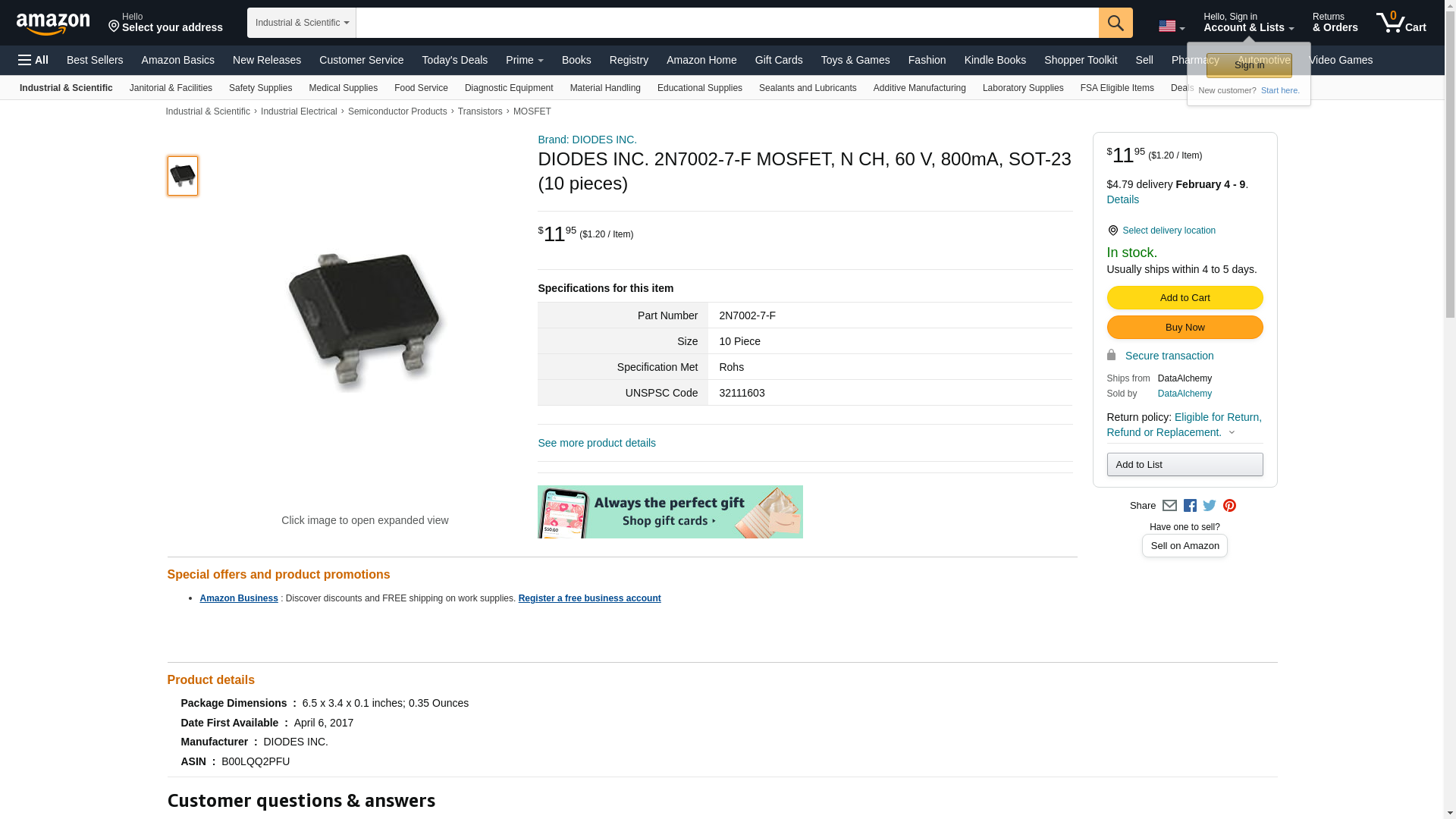Viewport: 1456px width, 819px height.
Task: Open Account & Lists dropdown
Action: tap(1248, 23)
